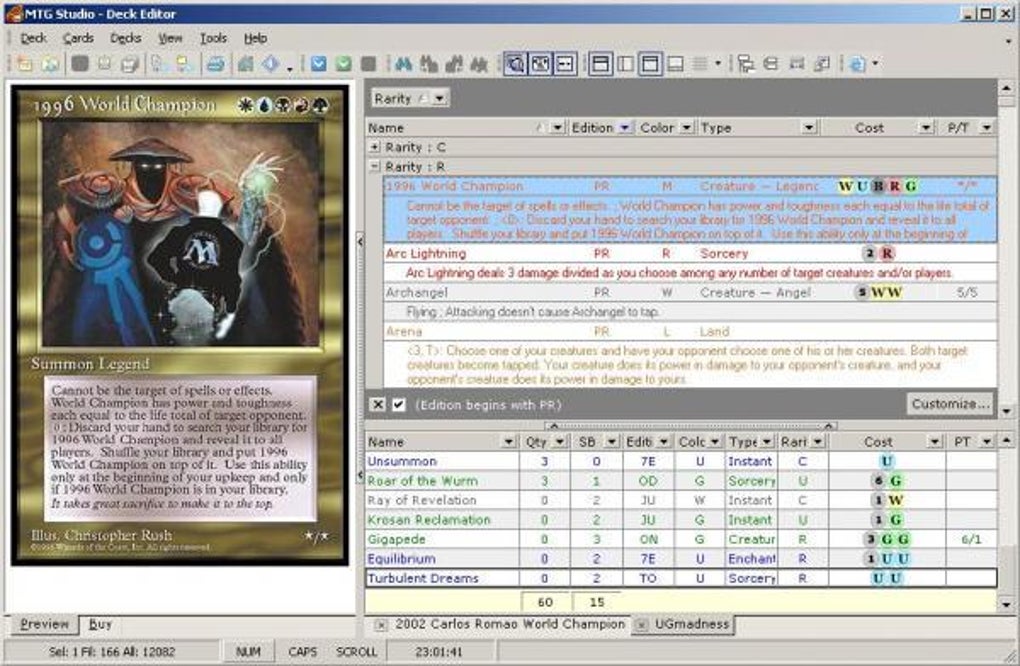Select the Turbulent Dreams row in deck list
Screen dimensions: 1020x666
[x=450, y=578]
